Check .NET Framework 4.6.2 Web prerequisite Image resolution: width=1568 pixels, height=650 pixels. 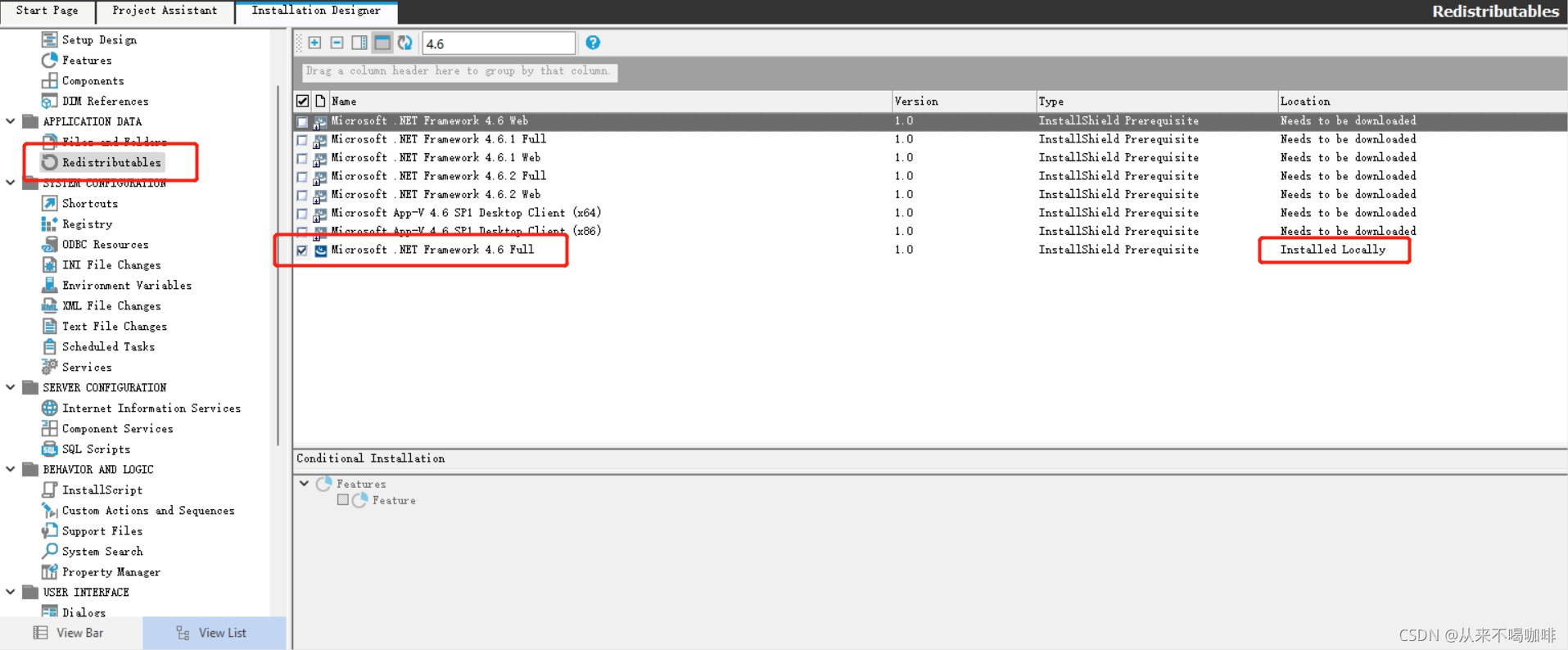[x=302, y=195]
